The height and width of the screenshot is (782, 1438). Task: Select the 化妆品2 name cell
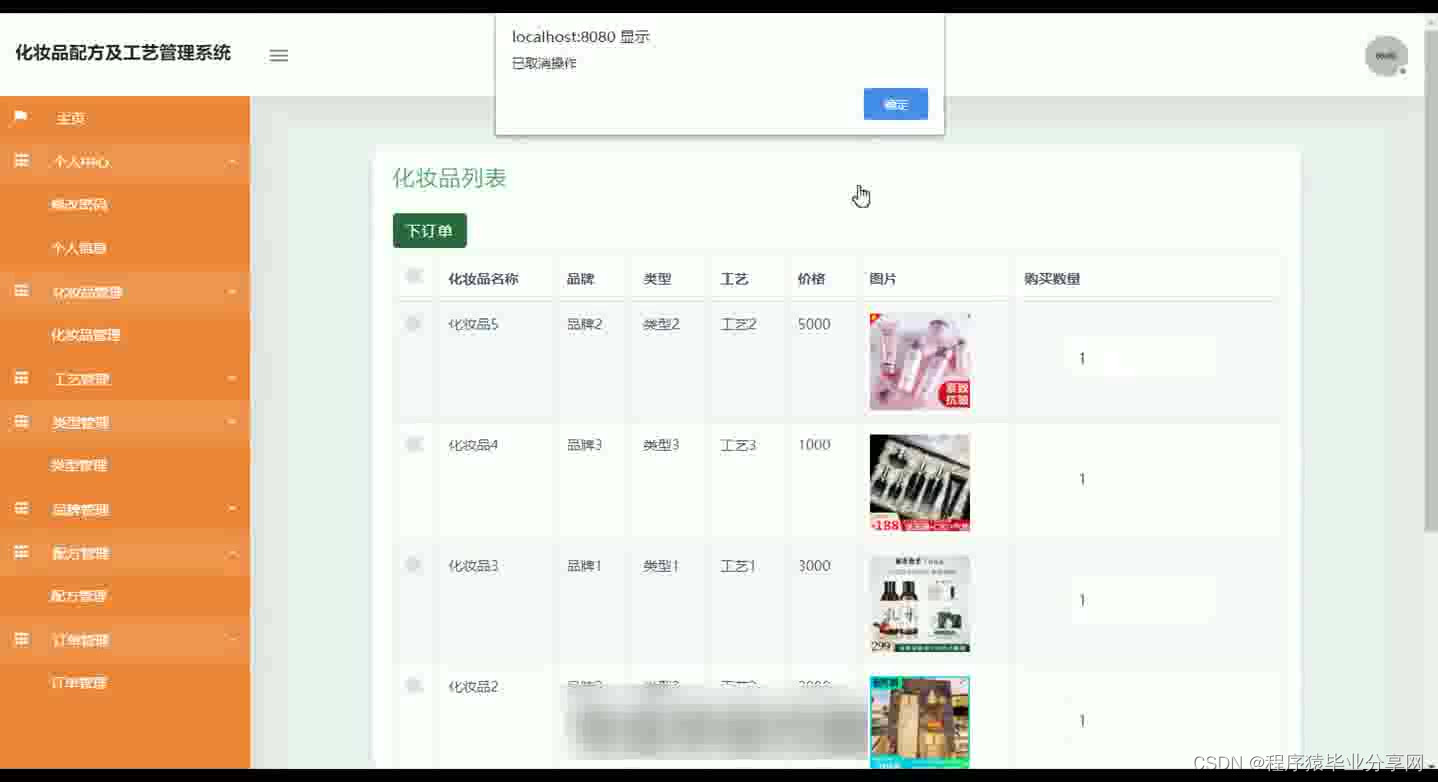(x=473, y=687)
